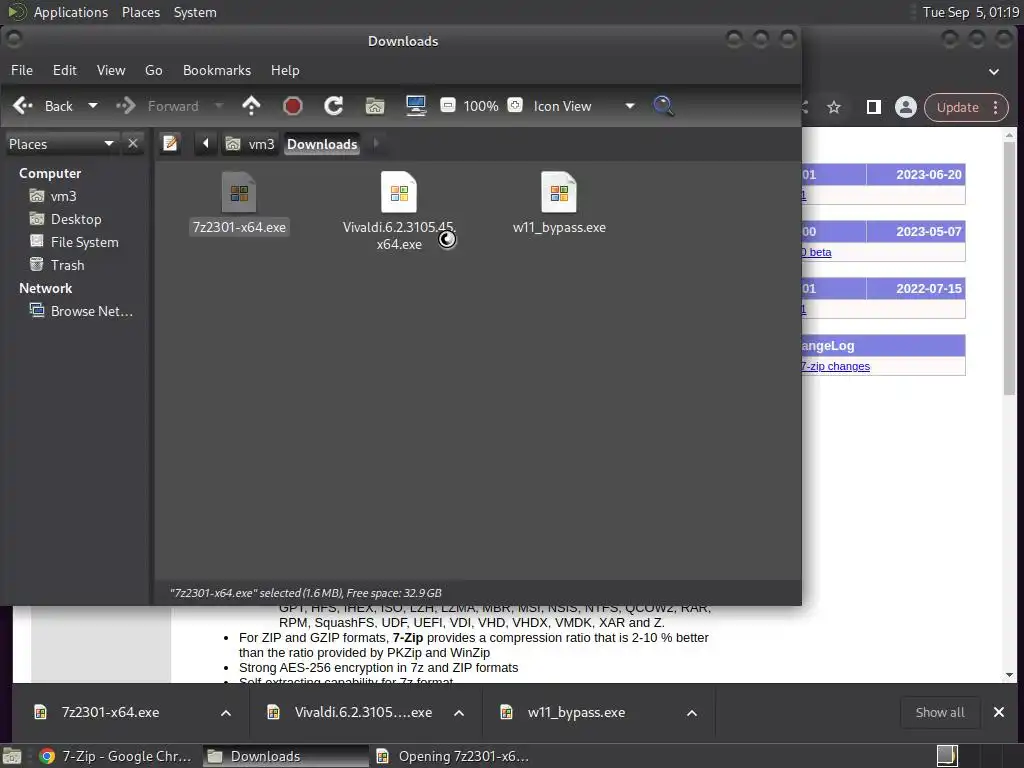Click Show Desktop icon in the bottom panel
This screenshot has height=768, width=1024.
tap(12, 756)
